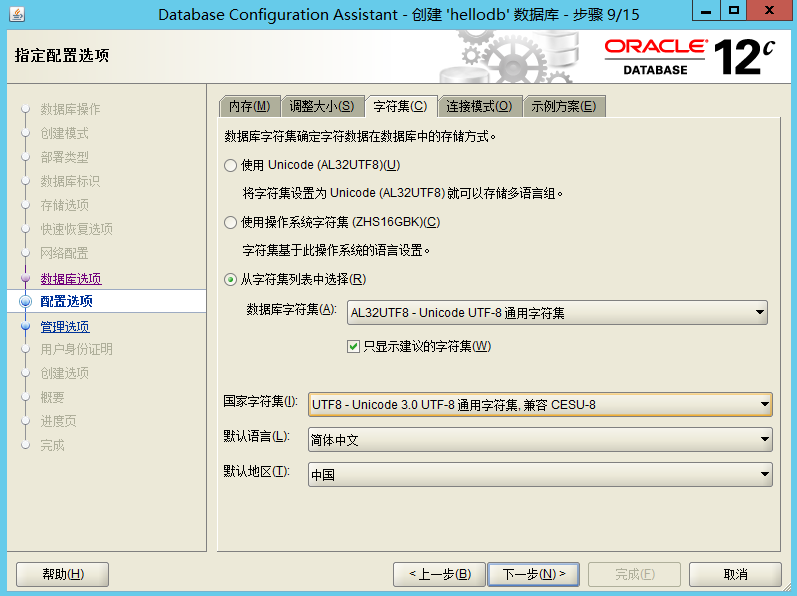Toggle 只显示建议的字符集 checkbox
The height and width of the screenshot is (596, 797).
click(353, 347)
